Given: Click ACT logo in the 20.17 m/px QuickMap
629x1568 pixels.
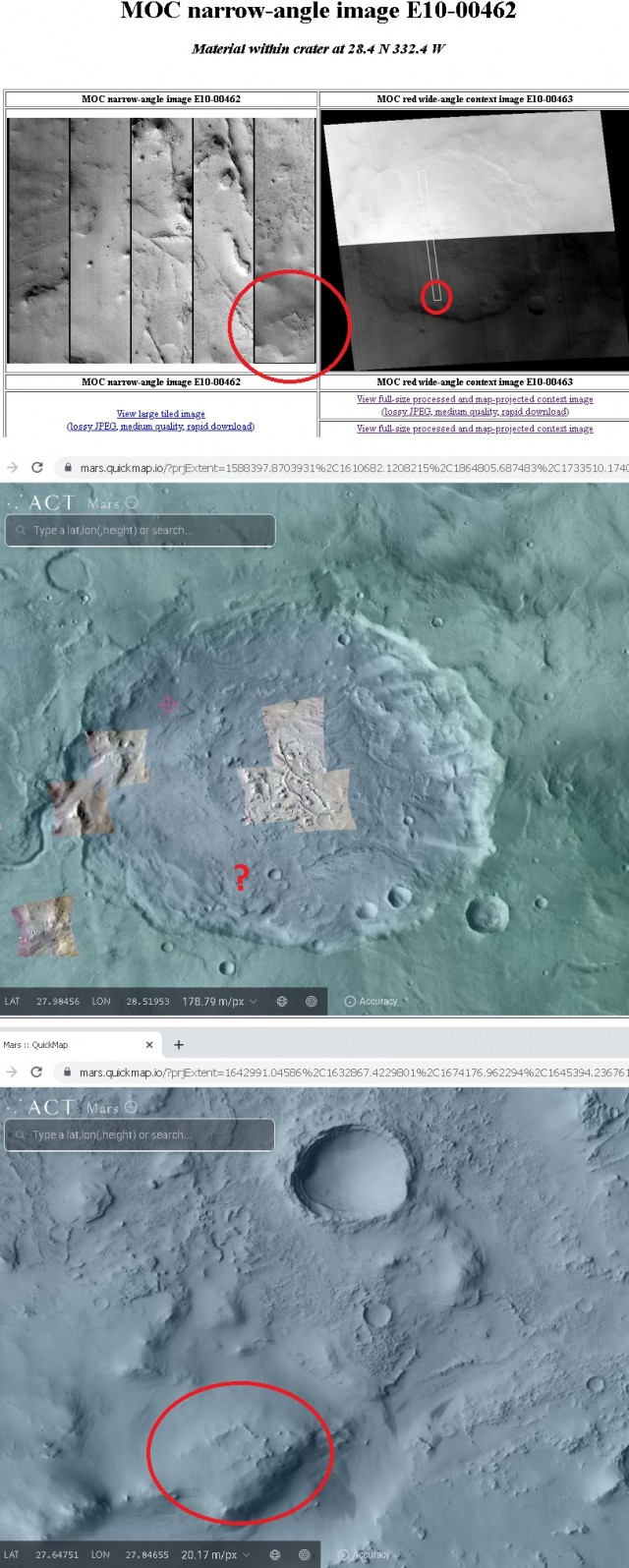Looking at the screenshot, I should [41, 1107].
